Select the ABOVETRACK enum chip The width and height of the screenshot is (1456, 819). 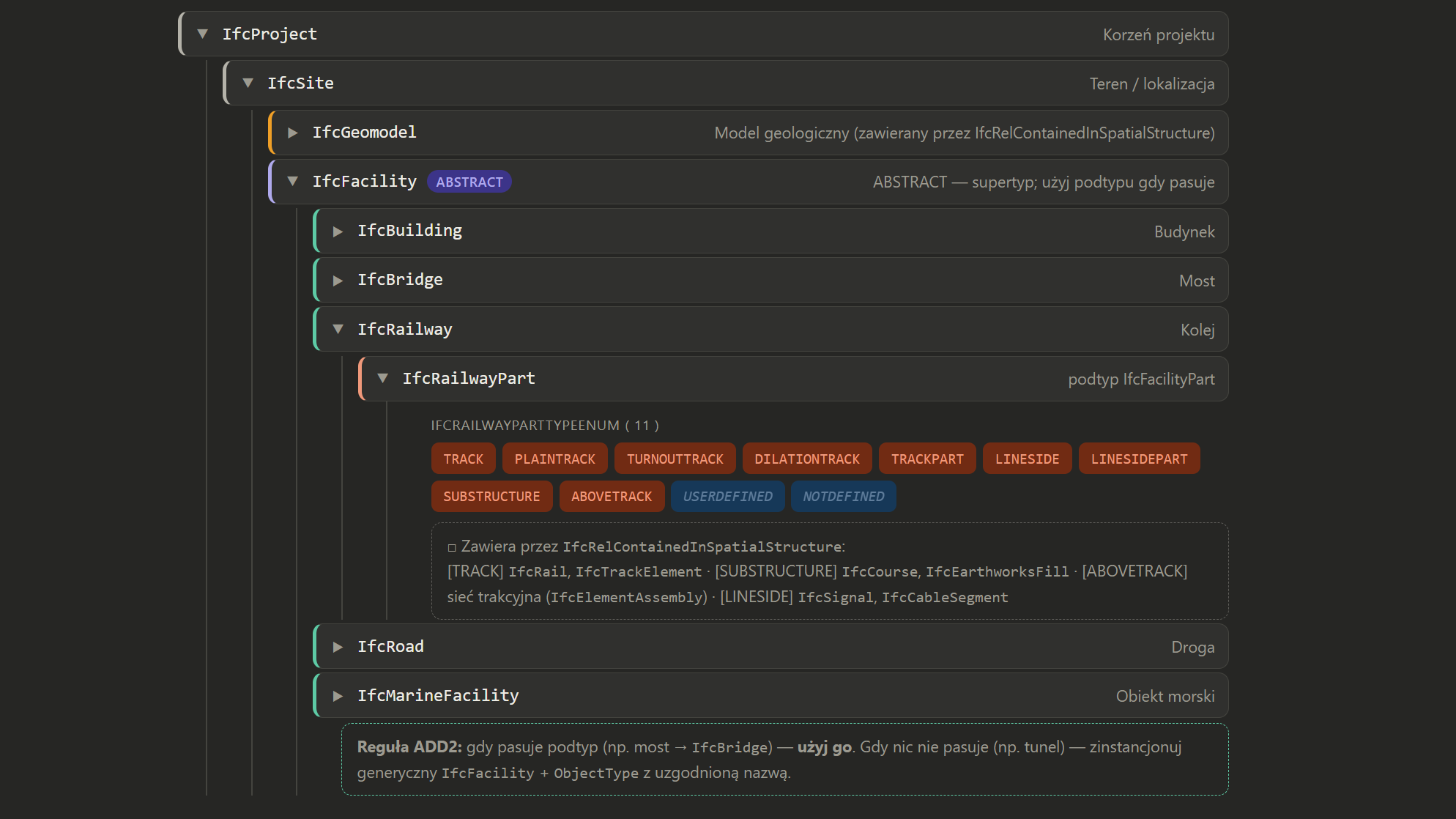[x=612, y=496]
